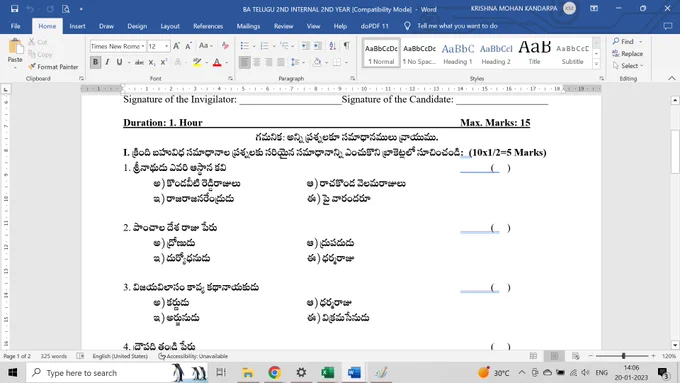The image size is (680, 383).
Task: Save the document with the floppy icon
Action: 14,9
